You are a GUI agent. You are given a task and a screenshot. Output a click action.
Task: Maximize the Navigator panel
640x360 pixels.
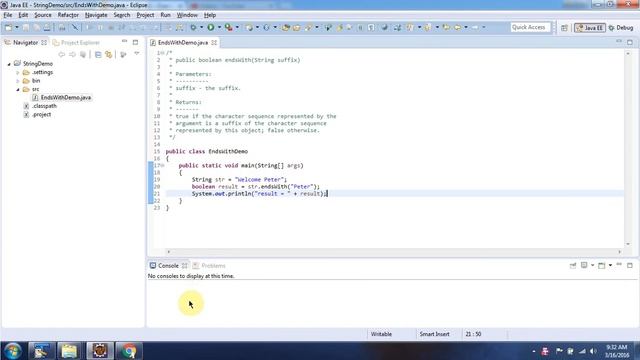tap(135, 42)
